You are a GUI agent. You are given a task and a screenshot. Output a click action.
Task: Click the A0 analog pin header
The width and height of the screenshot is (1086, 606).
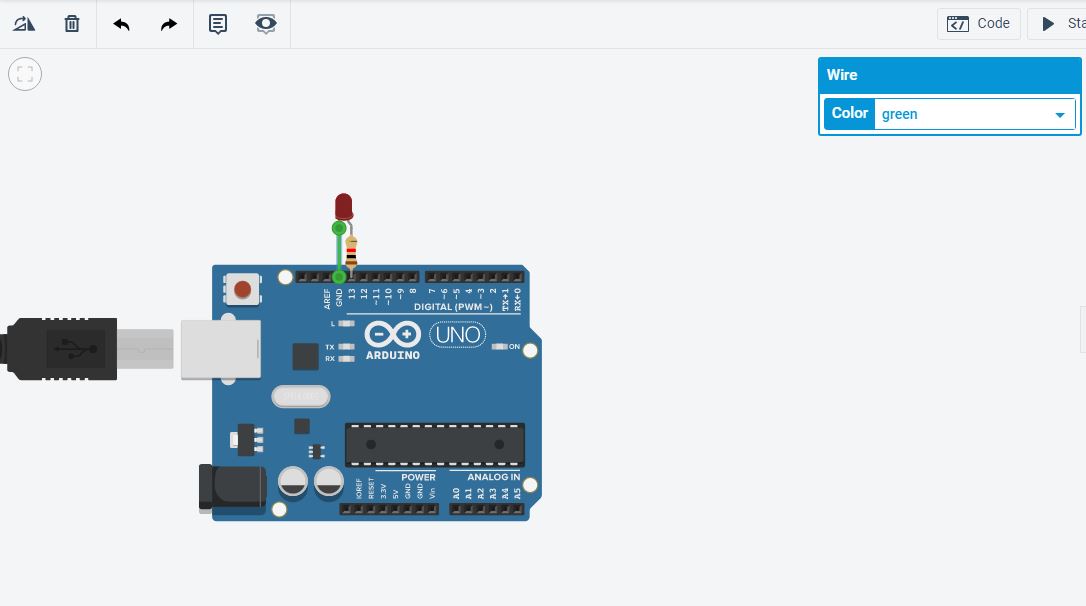tap(456, 509)
